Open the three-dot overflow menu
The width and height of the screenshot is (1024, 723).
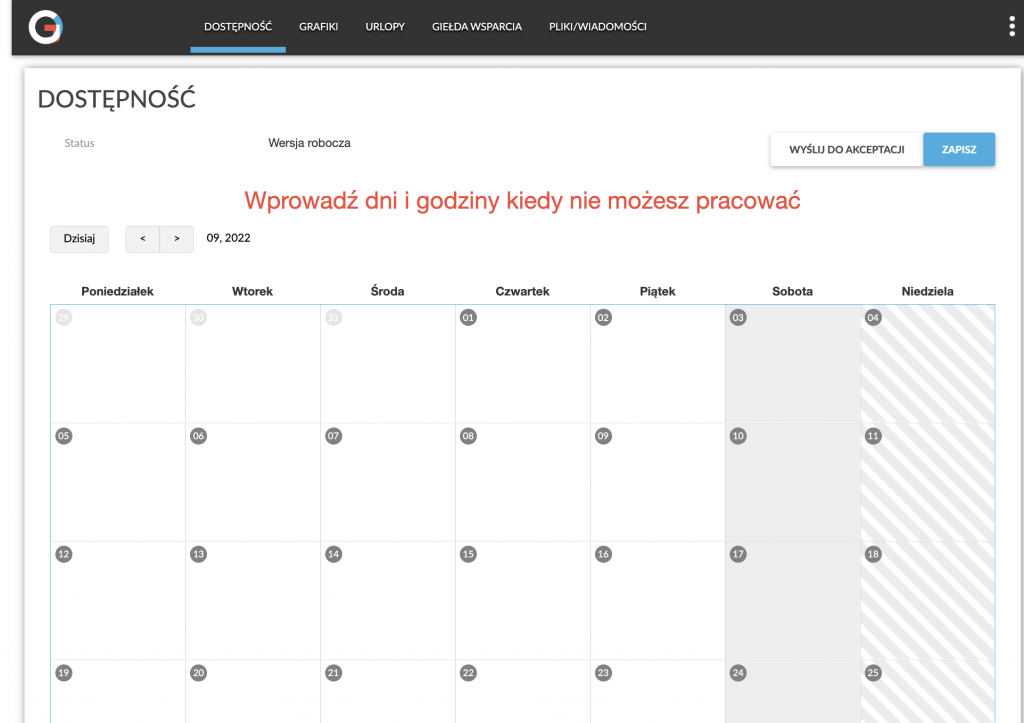click(1012, 26)
